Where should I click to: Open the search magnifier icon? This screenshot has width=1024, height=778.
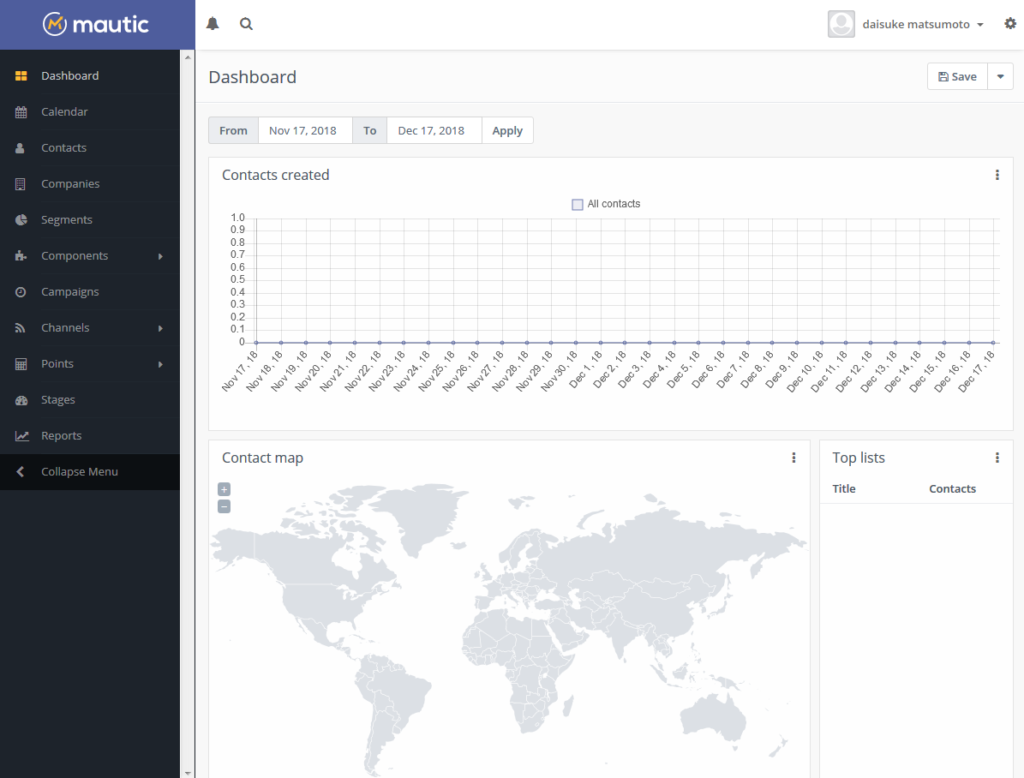pos(246,24)
